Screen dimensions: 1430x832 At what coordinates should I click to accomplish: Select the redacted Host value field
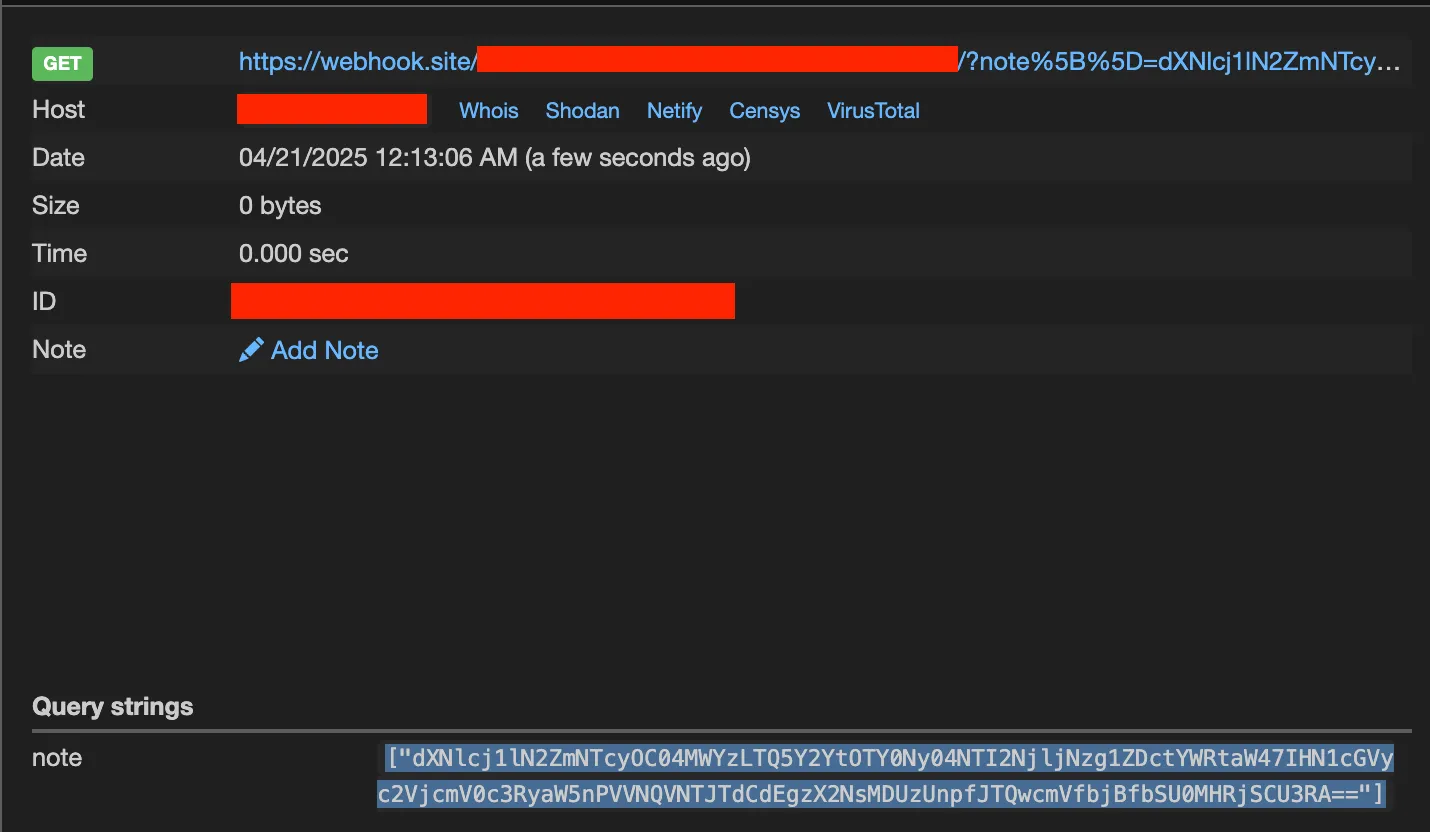point(332,109)
